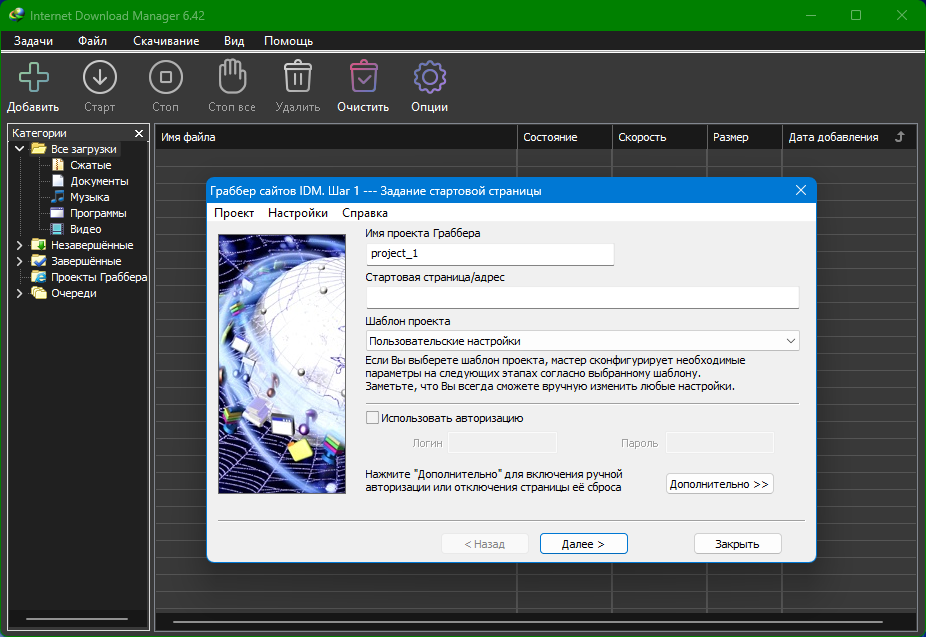Click the Добавить (Add) plus icon

click(x=34, y=77)
